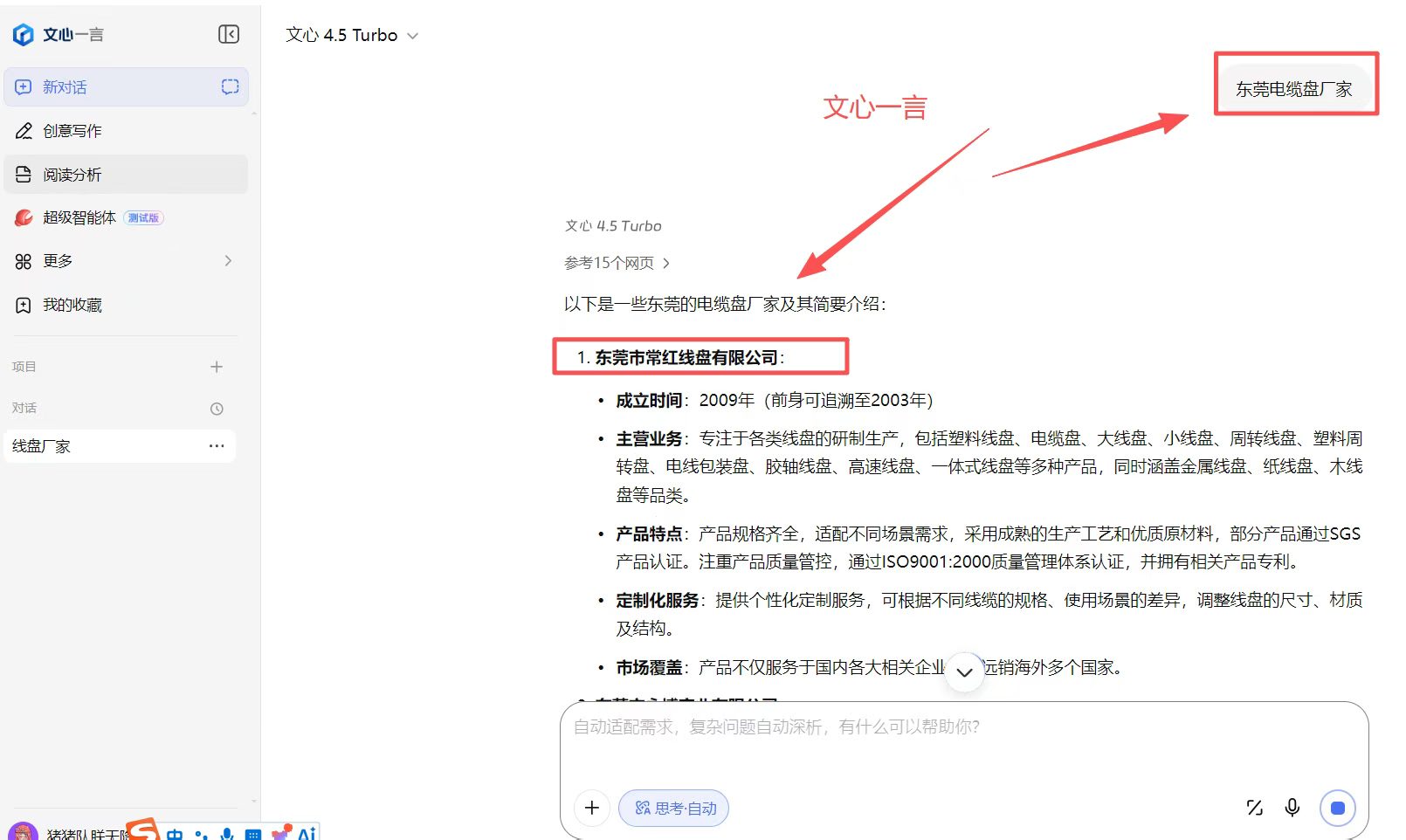This screenshot has width=1406, height=840.
Task: Click the Sogou S logo on input toolbar
Action: point(144,830)
